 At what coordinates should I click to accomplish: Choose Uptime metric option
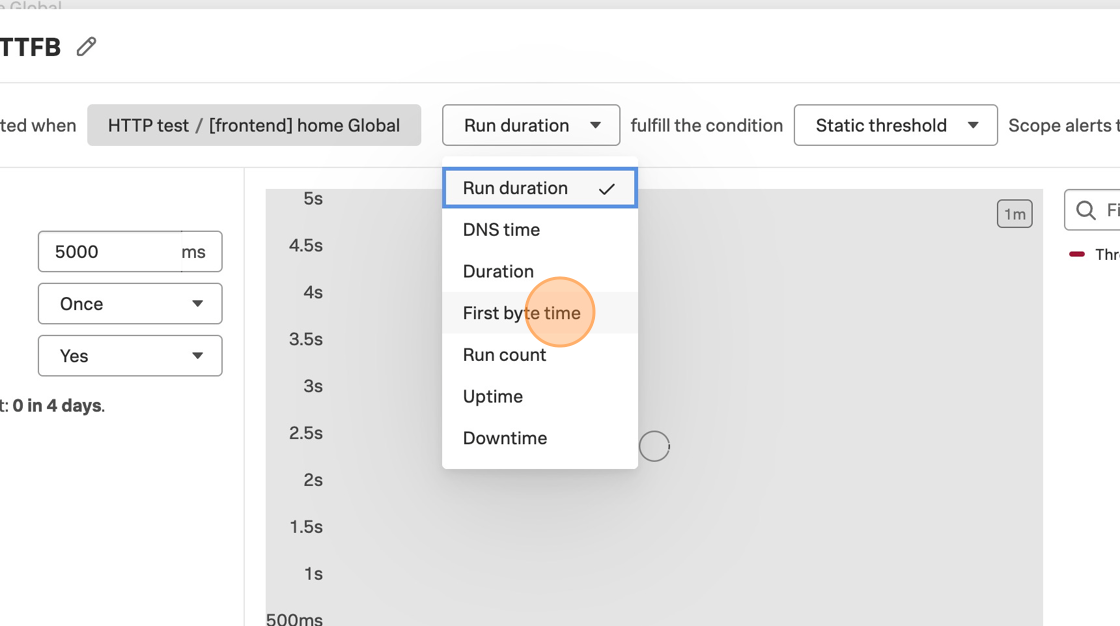pos(492,397)
